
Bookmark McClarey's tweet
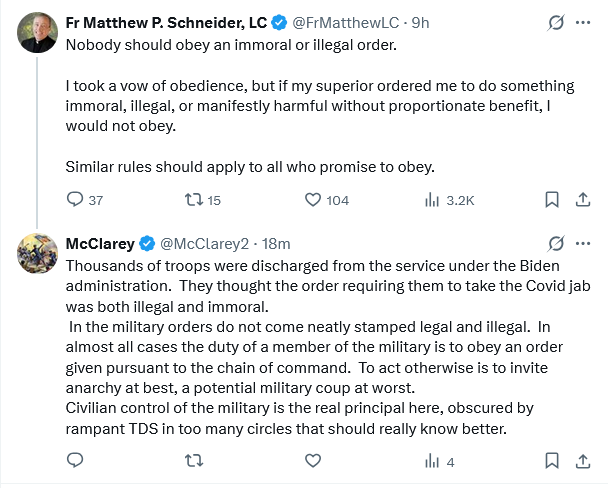[551, 461]
